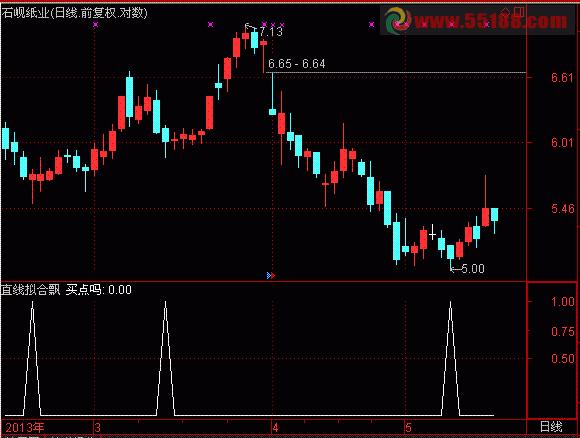This screenshot has width=580, height=438.
Task: Click the red split-window square icon at the top right
Action: click(x=519, y=11)
